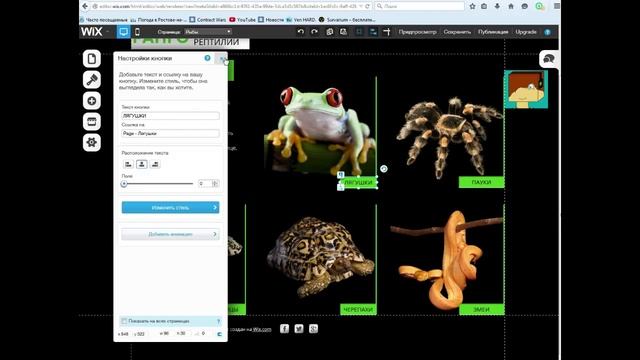Image resolution: width=640 pixels, height=360 pixels.
Task: Select the turtles green site button
Action: tap(358, 309)
